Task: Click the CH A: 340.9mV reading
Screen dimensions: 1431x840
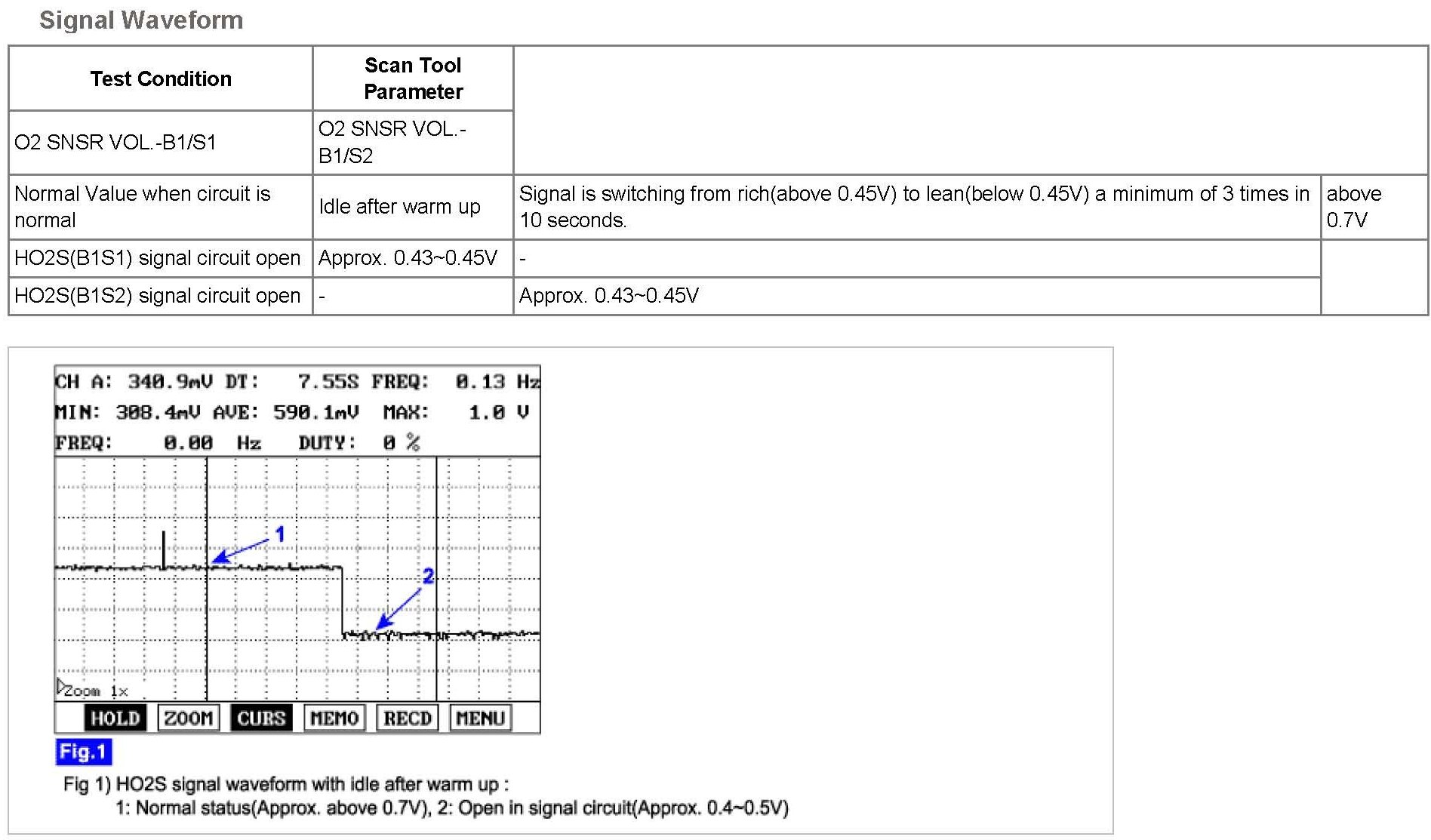Action: [134, 382]
